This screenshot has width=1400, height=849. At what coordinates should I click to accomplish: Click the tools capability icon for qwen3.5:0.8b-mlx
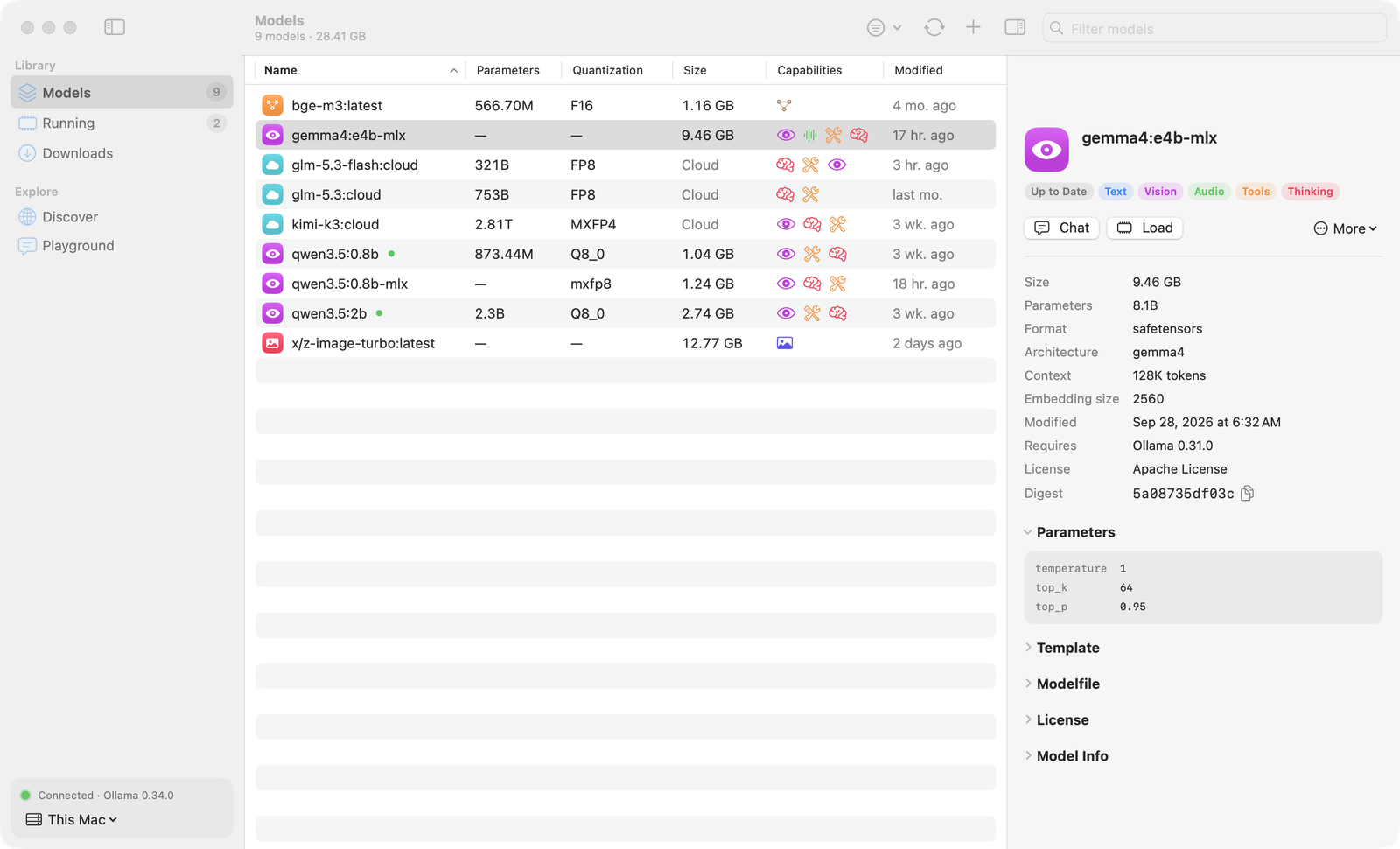click(x=837, y=284)
